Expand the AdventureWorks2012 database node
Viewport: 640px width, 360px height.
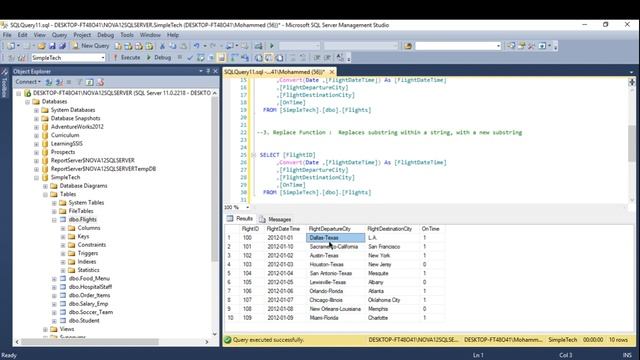(36, 127)
